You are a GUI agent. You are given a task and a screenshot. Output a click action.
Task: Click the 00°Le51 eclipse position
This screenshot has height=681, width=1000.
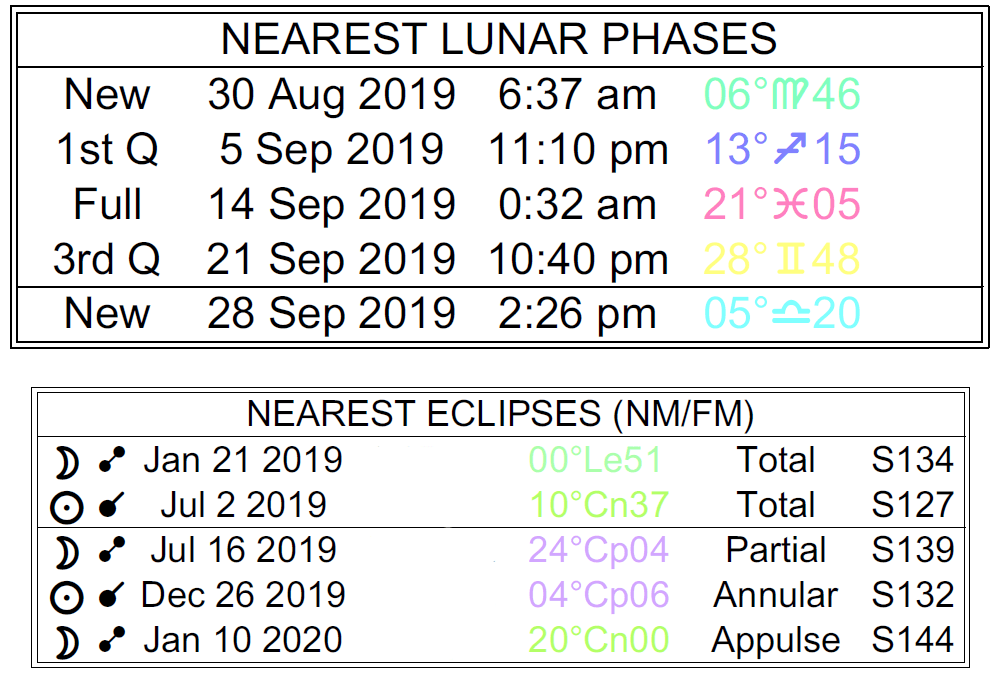(595, 461)
